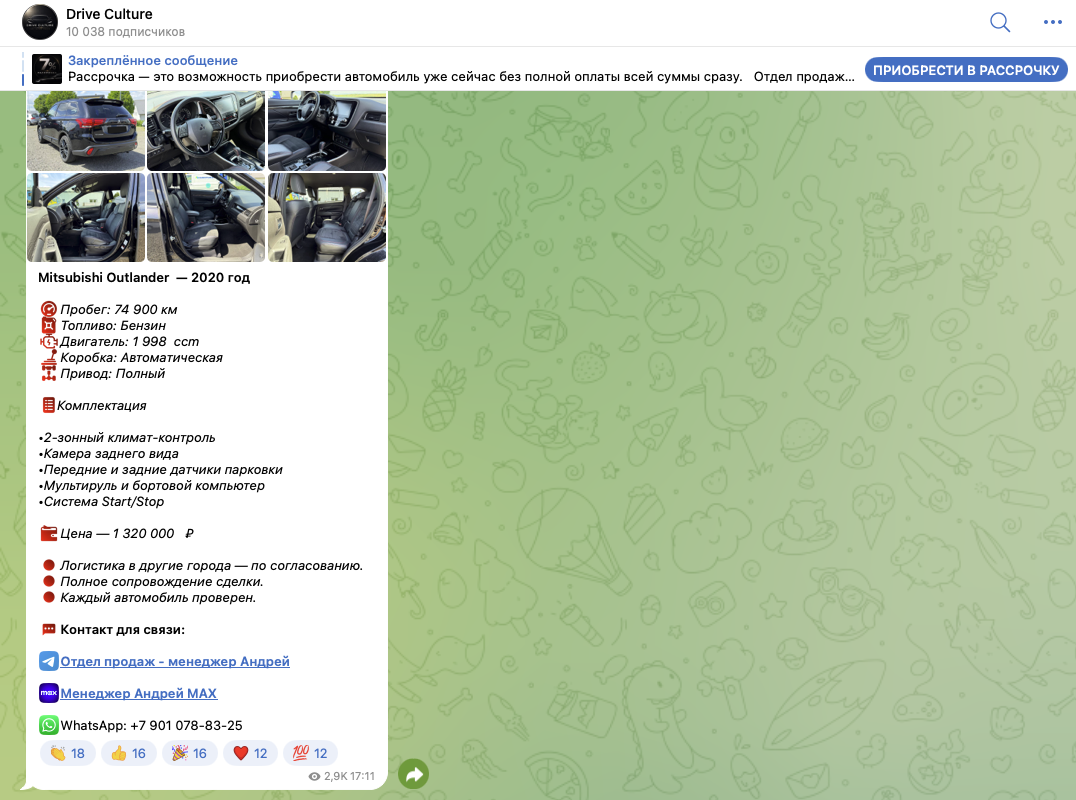Click the gearbox line "Коробка: Автоматическая"
1076x800 pixels.
(141, 357)
